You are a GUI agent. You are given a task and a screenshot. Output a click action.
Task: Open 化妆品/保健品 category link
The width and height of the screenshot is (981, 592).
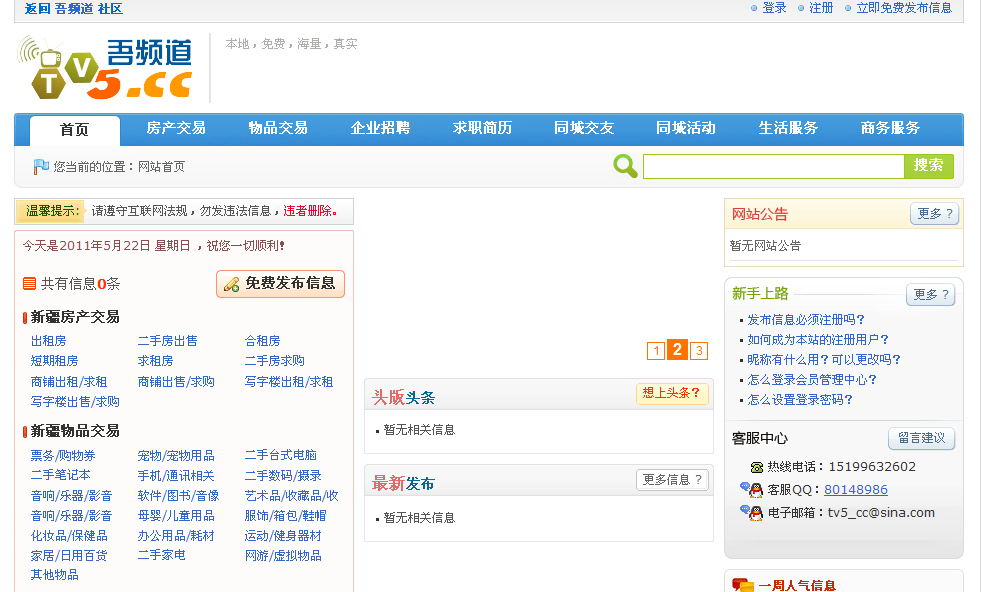[x=69, y=536]
